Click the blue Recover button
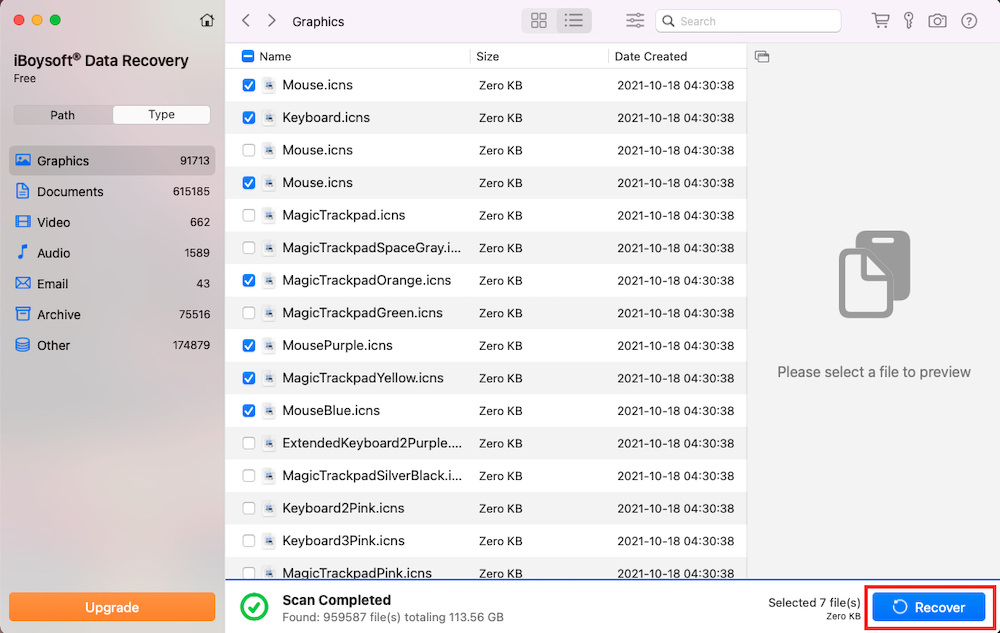The width and height of the screenshot is (1000, 633). pos(929,607)
